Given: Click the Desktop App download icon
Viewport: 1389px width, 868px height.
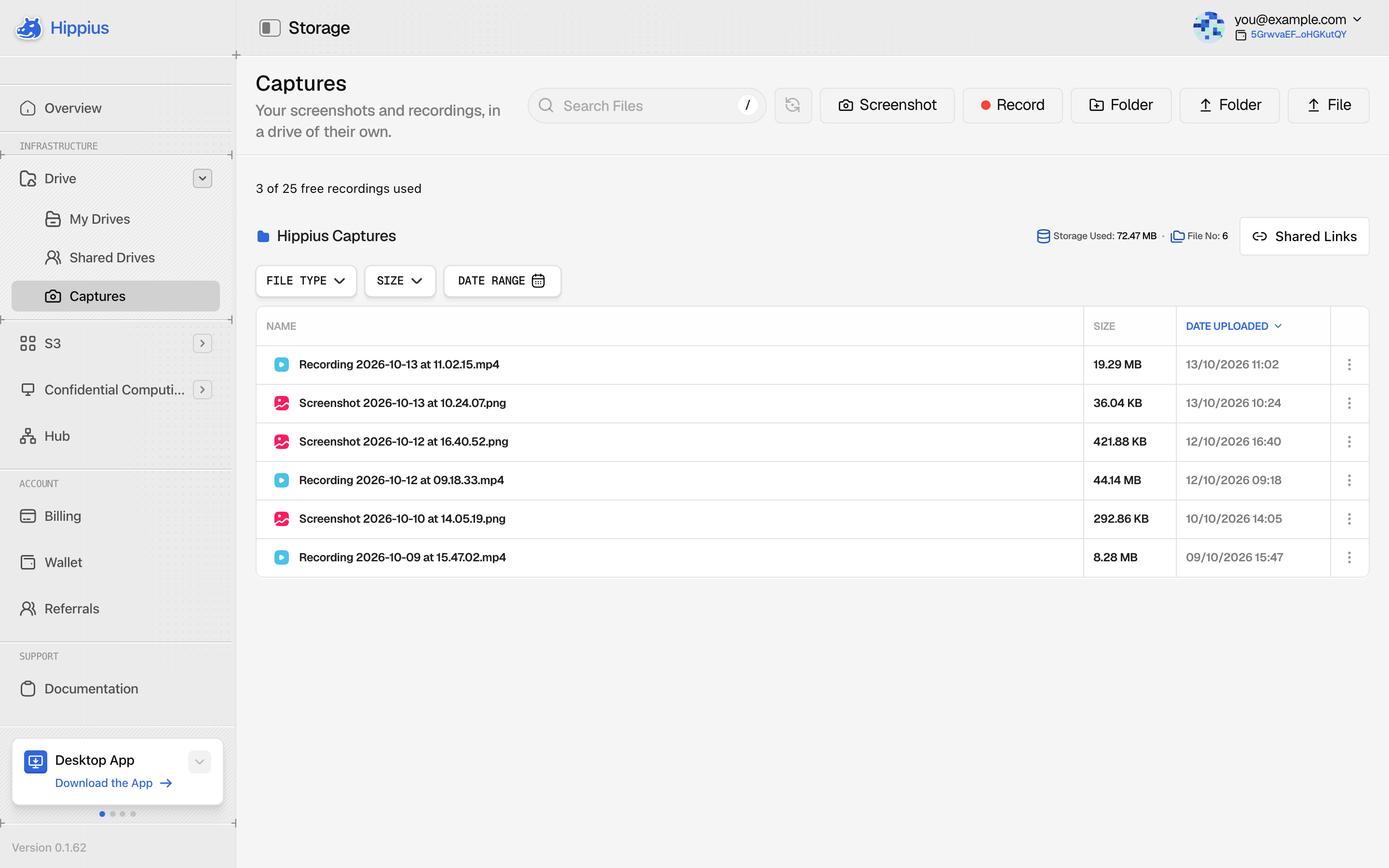Looking at the screenshot, I should coord(36,762).
